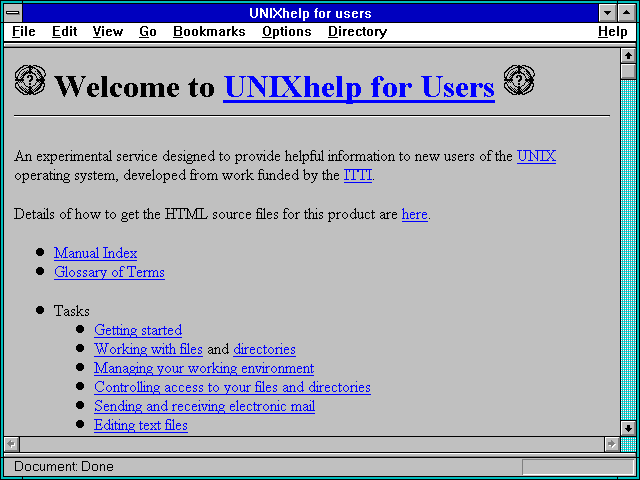Screen dimensions: 640x480
Task: Click the horizontal scrollbar right arrow
Action: click(x=611, y=444)
